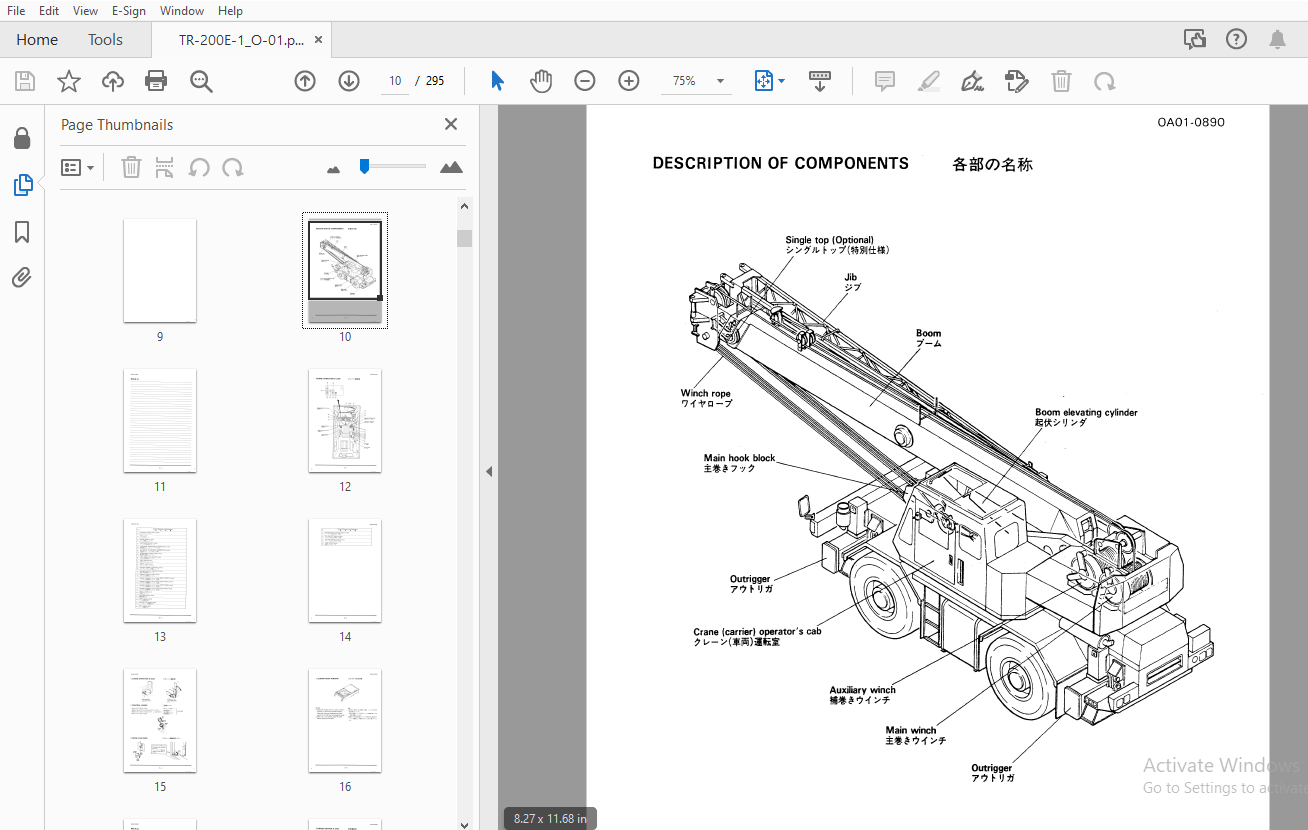1308x830 pixels.
Task: Add a comment with speech bubble icon
Action: click(885, 81)
